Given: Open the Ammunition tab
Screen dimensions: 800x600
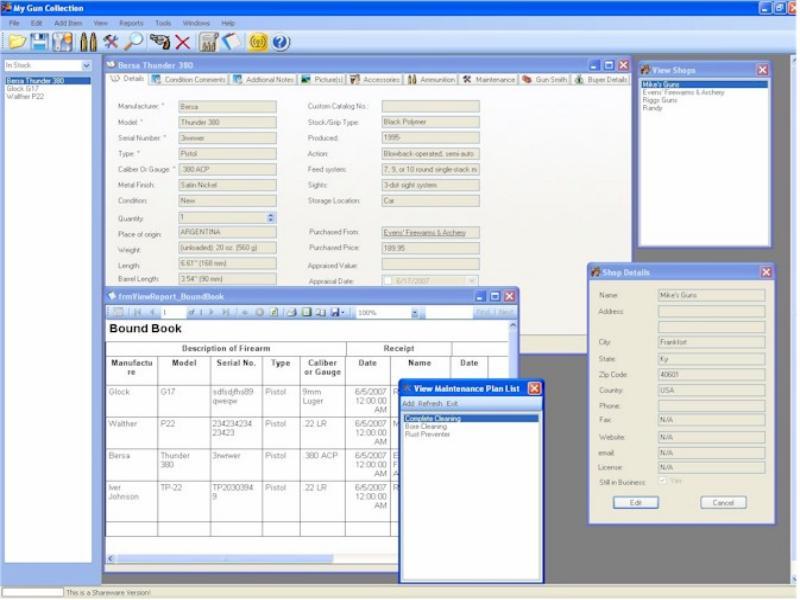Looking at the screenshot, I should coord(431,80).
